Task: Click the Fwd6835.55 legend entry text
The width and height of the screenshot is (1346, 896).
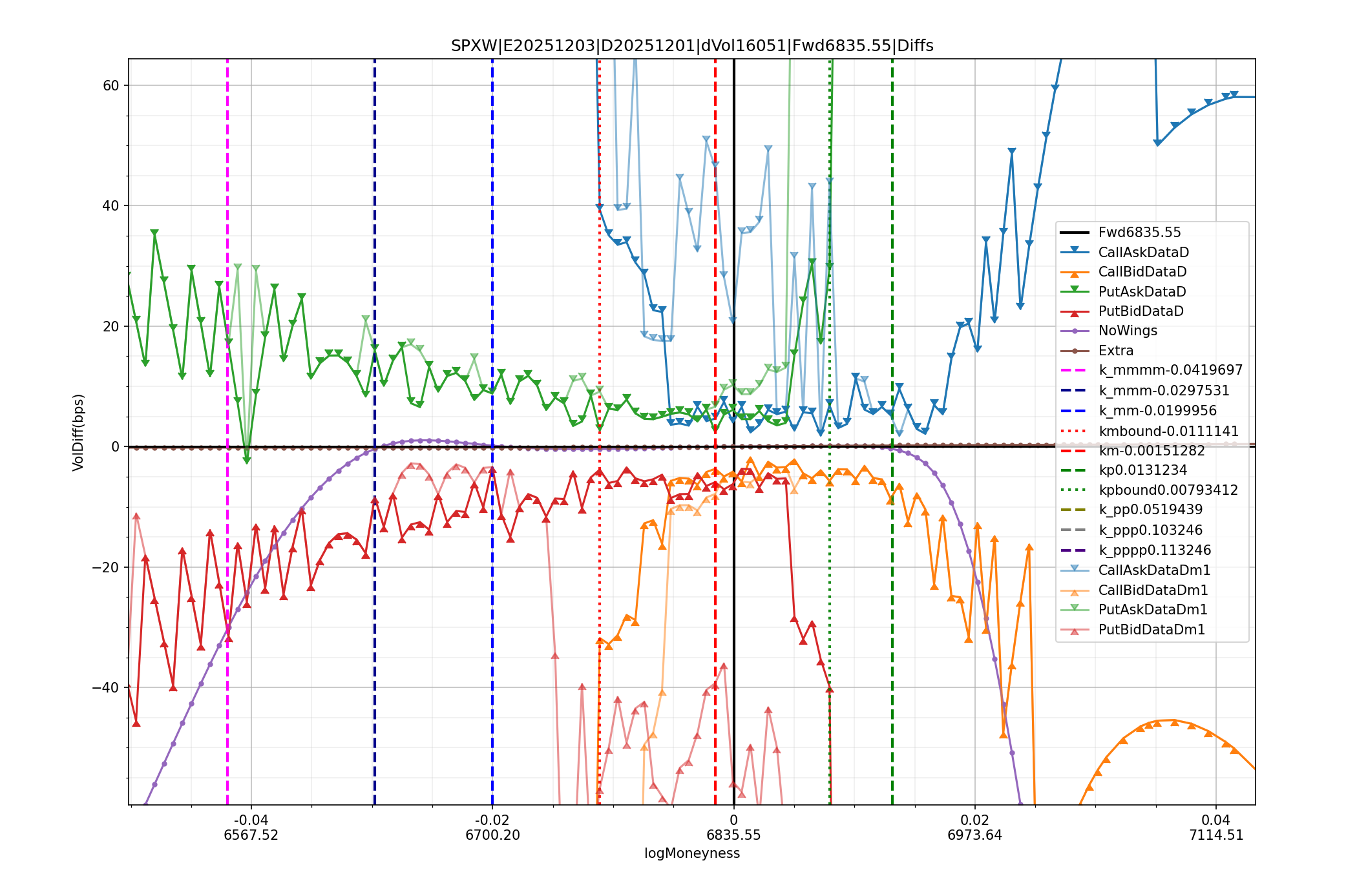Action: pyautogui.click(x=1139, y=233)
